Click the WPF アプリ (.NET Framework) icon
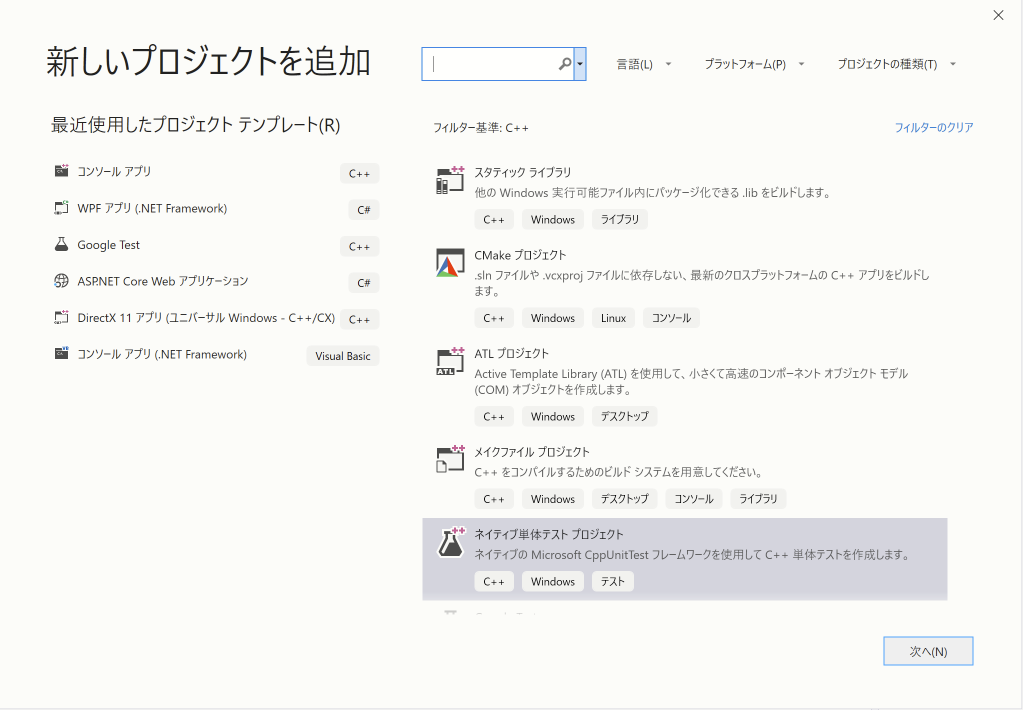Image resolution: width=1023 pixels, height=710 pixels. pos(61,208)
